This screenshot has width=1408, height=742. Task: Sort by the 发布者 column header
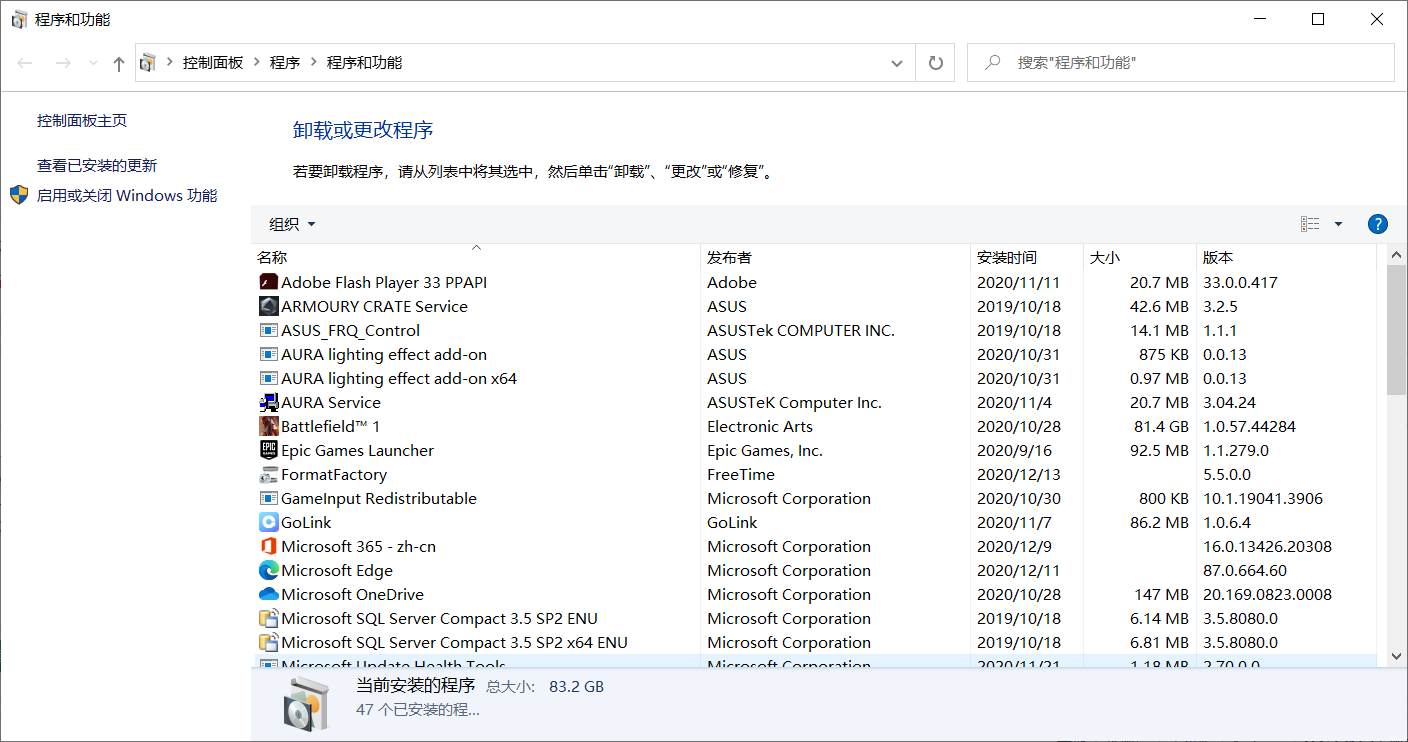tap(836, 257)
